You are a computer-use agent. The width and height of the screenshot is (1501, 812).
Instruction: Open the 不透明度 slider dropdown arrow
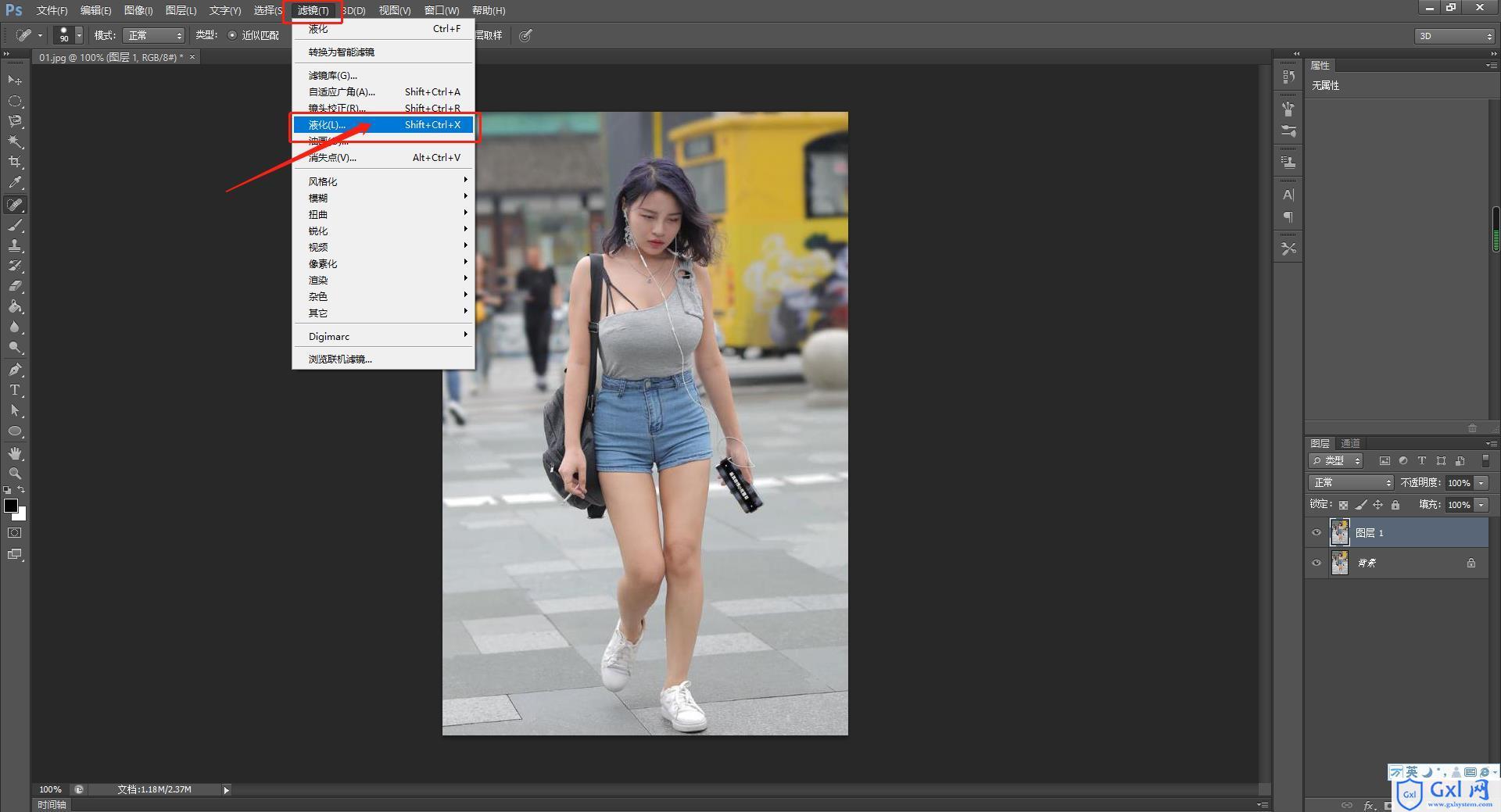(1481, 483)
